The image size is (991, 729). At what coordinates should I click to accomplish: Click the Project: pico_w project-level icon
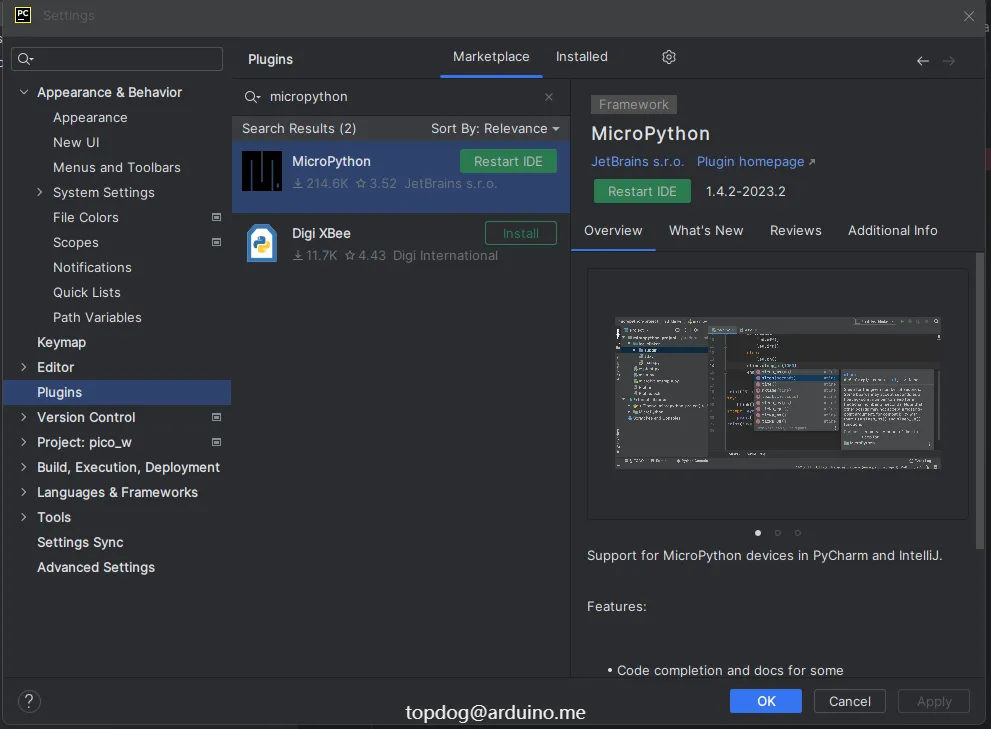click(x=216, y=442)
